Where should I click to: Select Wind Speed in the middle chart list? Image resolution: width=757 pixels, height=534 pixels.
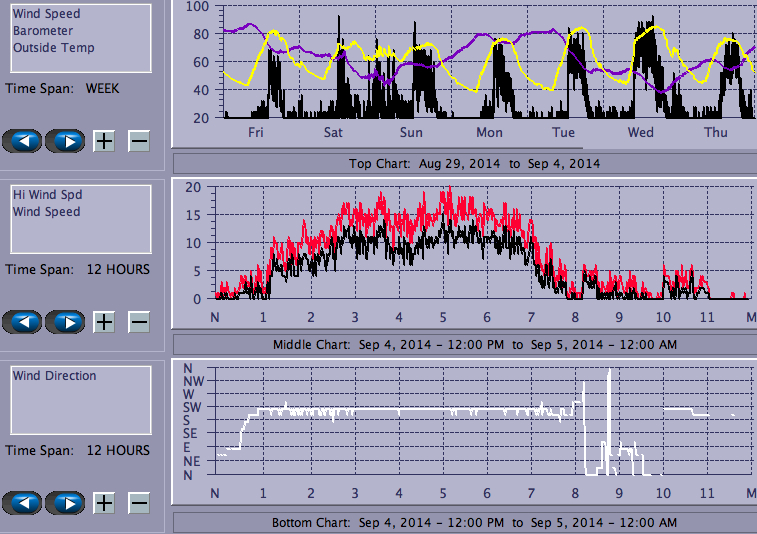(46, 212)
